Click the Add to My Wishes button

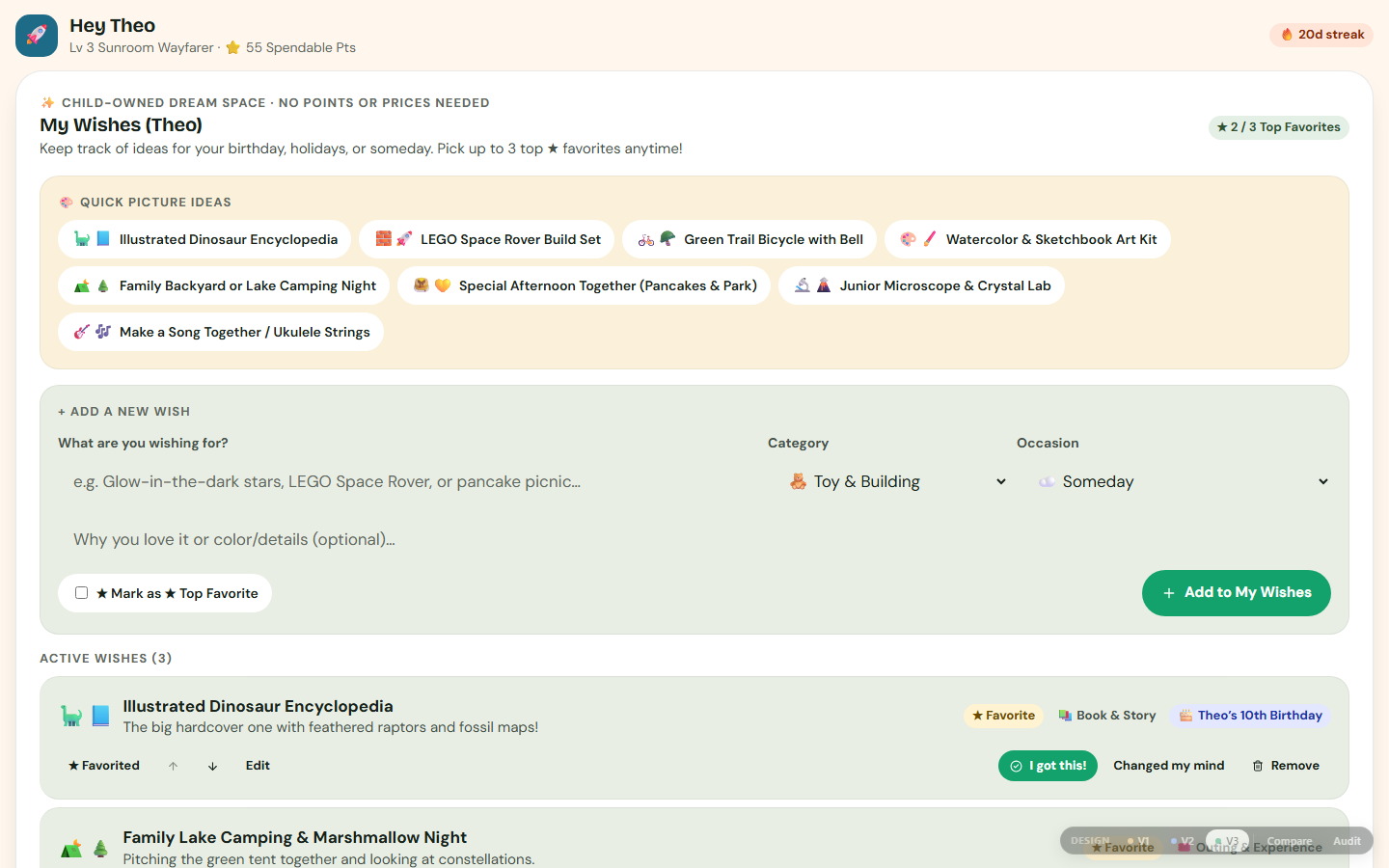point(1237,593)
